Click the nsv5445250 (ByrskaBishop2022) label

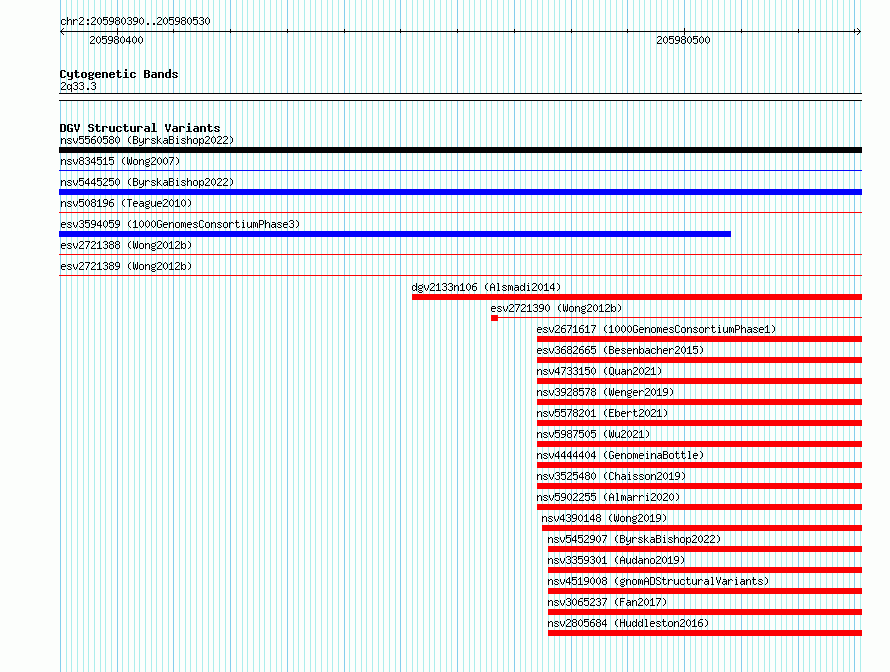pyautogui.click(x=147, y=182)
